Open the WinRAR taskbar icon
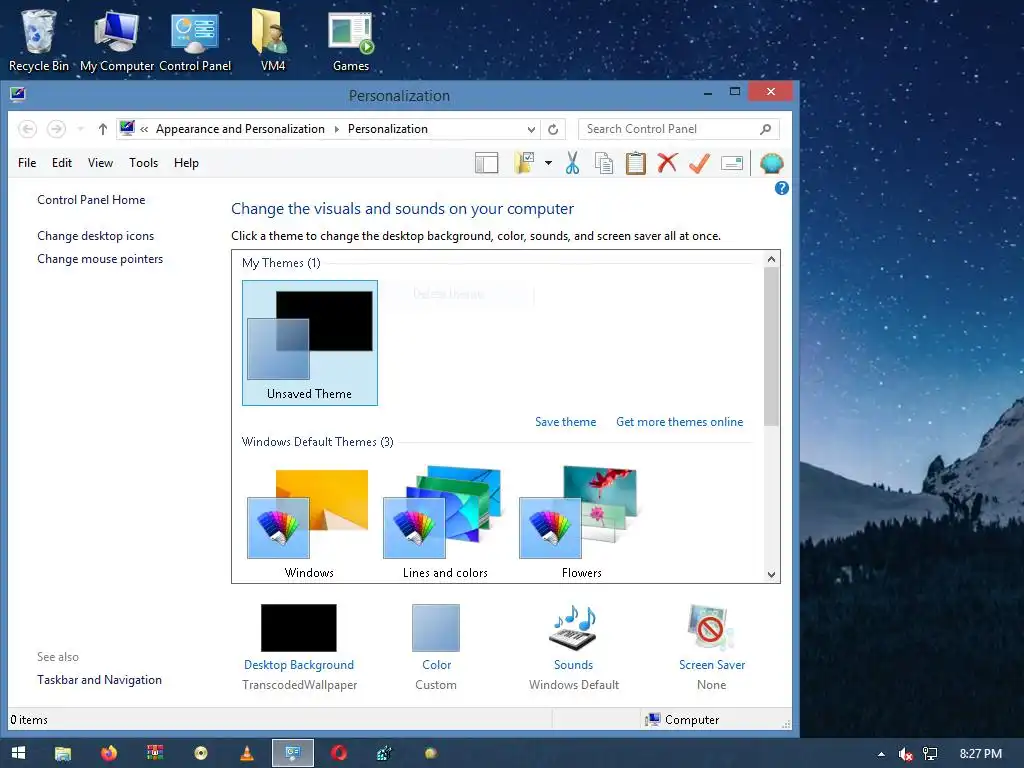The image size is (1024, 768). (x=155, y=753)
